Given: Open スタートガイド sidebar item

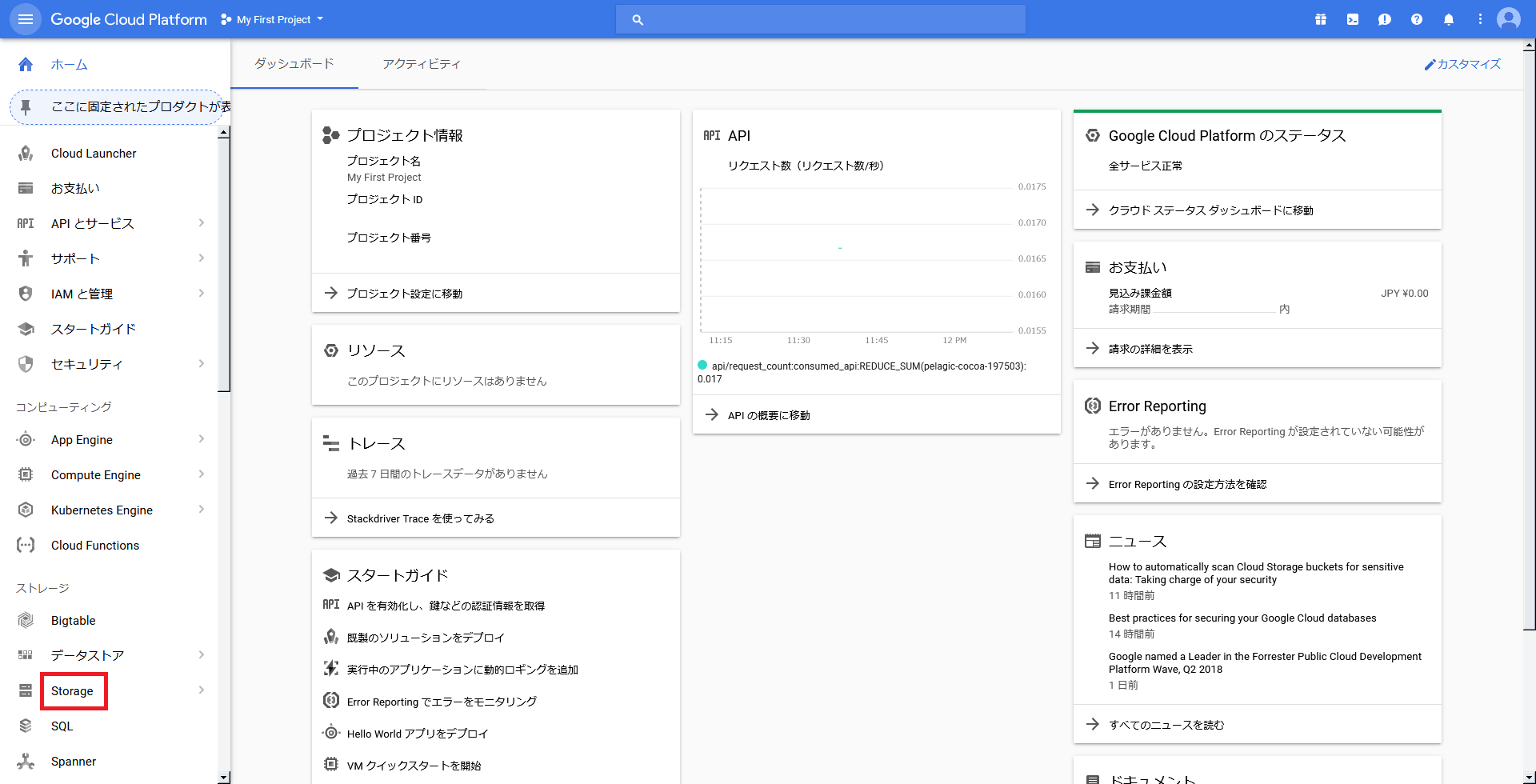Looking at the screenshot, I should [x=94, y=329].
